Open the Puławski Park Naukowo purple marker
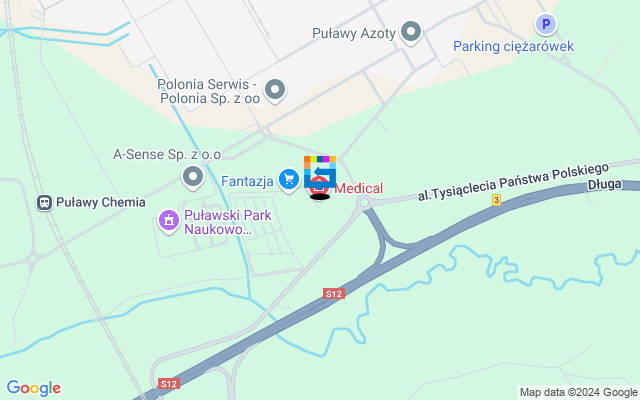Screen dimensions: 640x400 pos(169,221)
